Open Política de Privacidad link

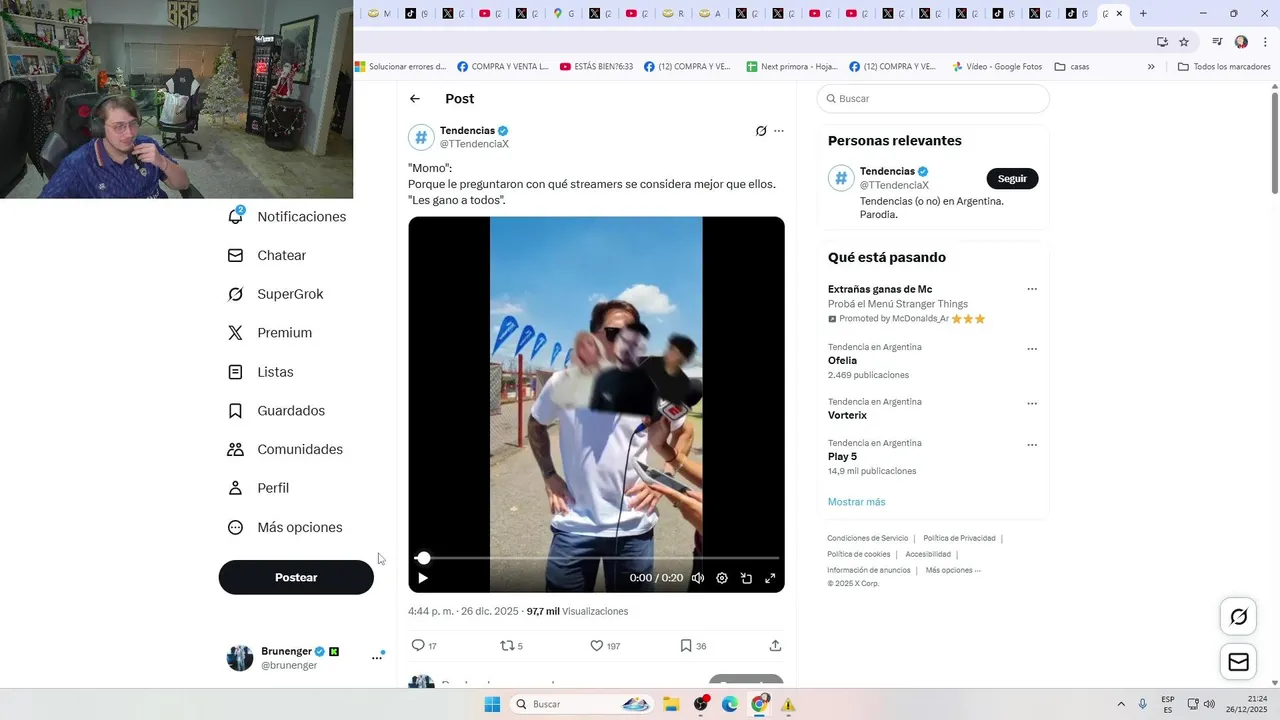point(959,538)
